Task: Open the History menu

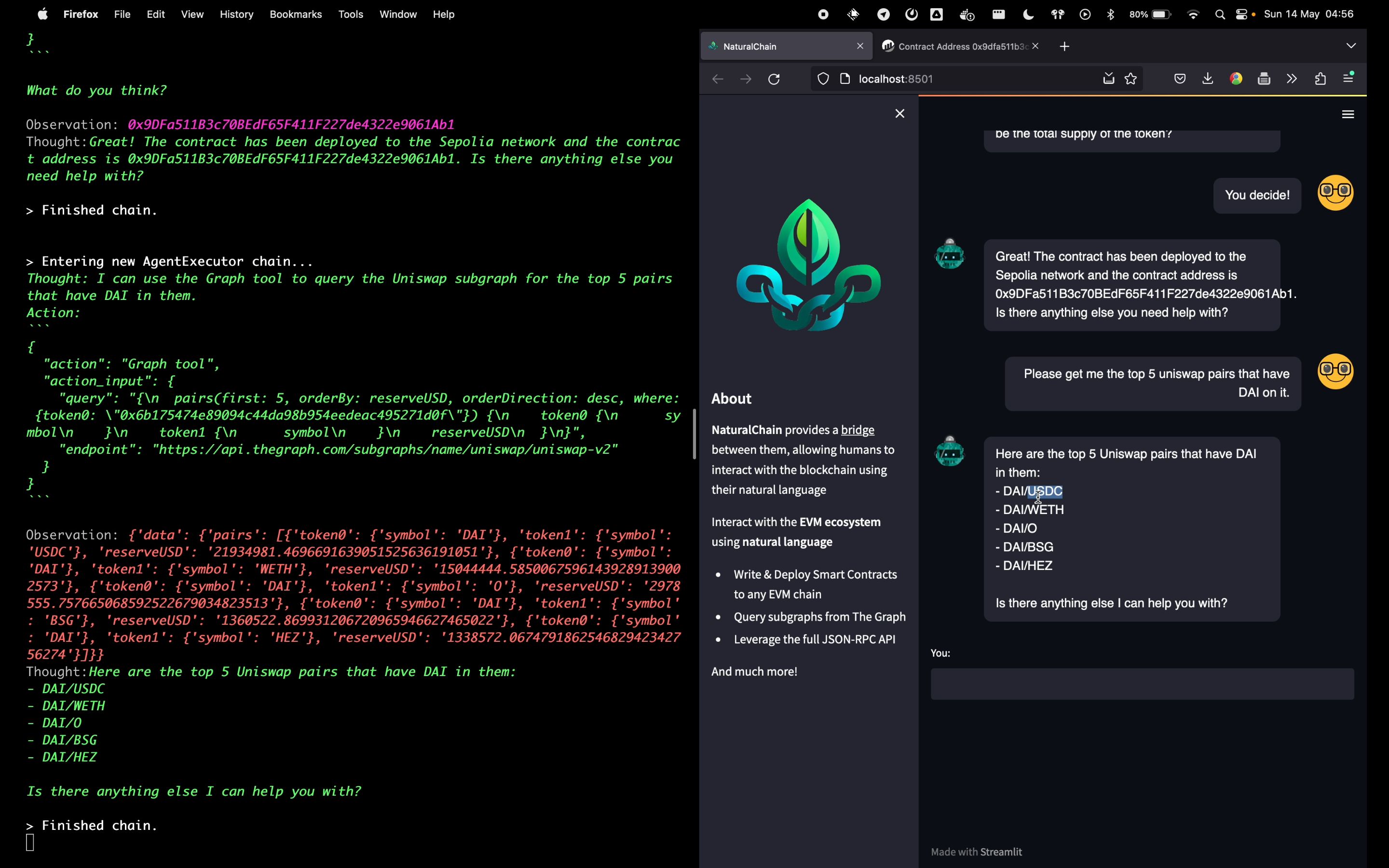Action: (236, 14)
